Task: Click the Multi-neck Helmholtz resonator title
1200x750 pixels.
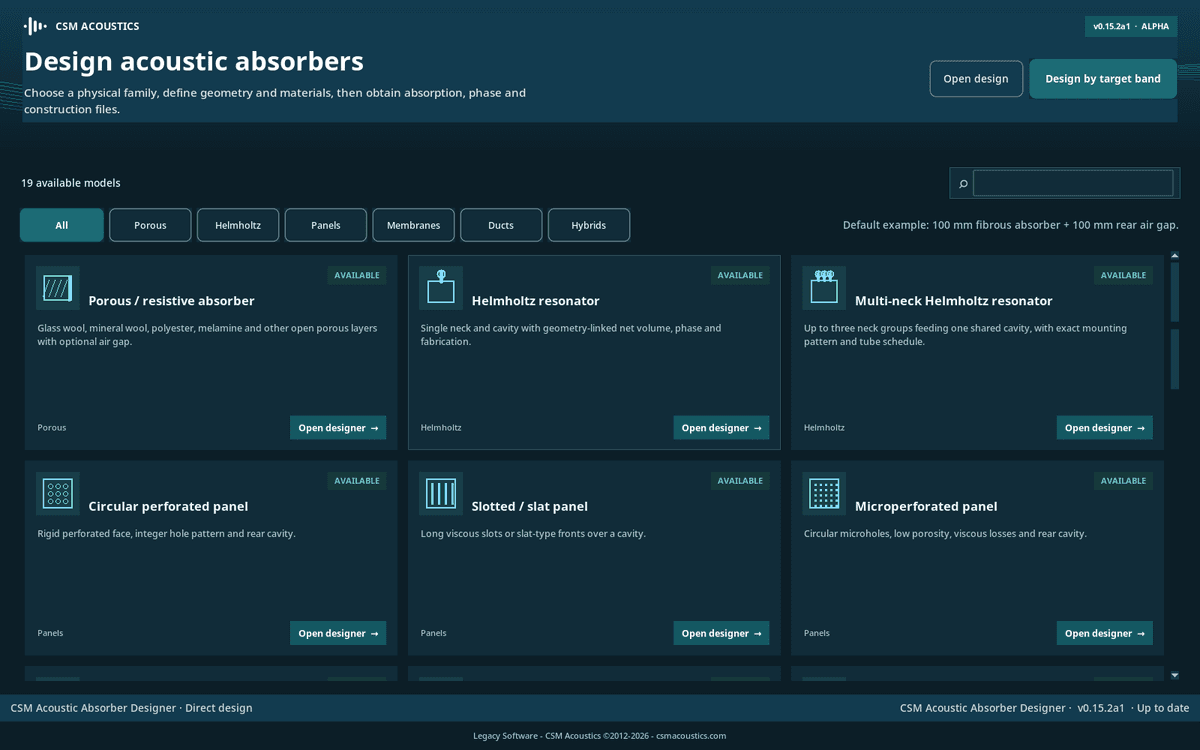Action: (954, 301)
